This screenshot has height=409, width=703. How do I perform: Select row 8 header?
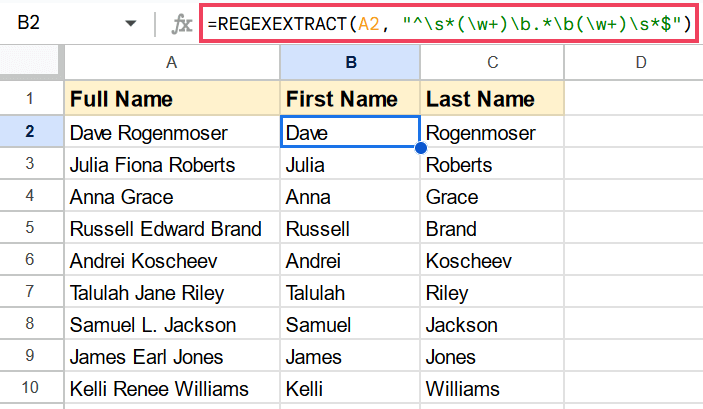coord(31,323)
